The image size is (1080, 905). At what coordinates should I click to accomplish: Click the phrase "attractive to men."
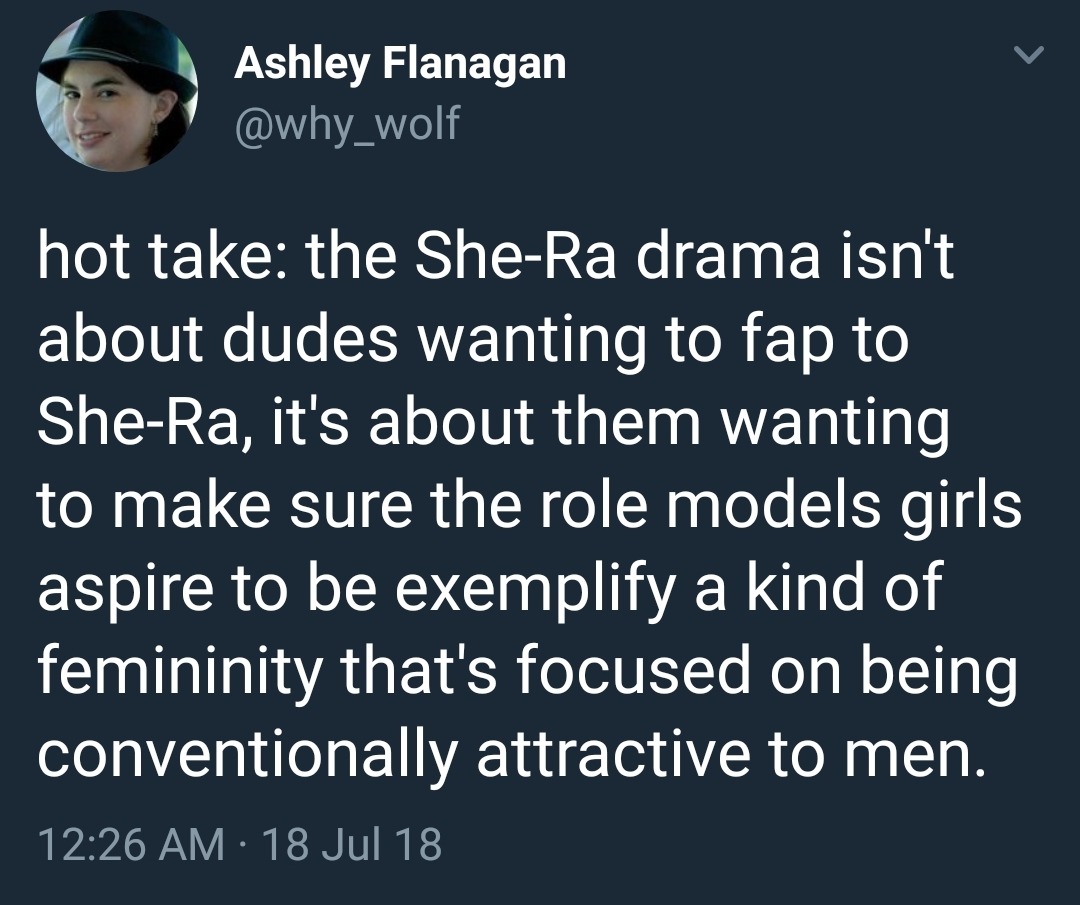pyautogui.click(x=730, y=752)
